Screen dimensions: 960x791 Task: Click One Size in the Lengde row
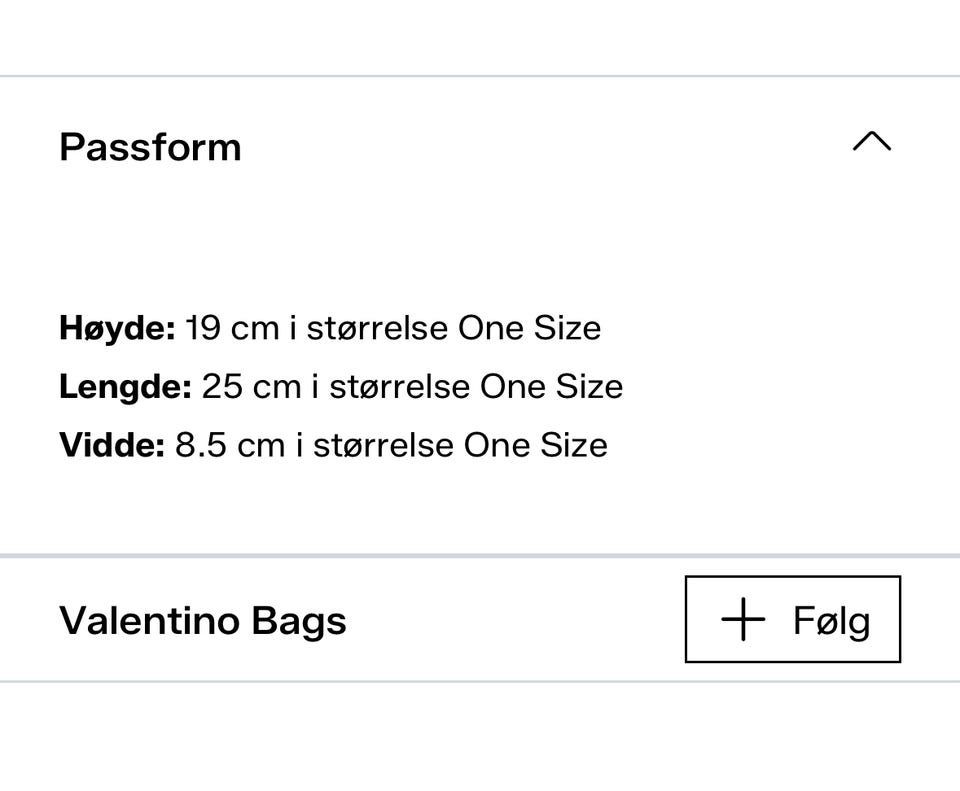coord(552,386)
